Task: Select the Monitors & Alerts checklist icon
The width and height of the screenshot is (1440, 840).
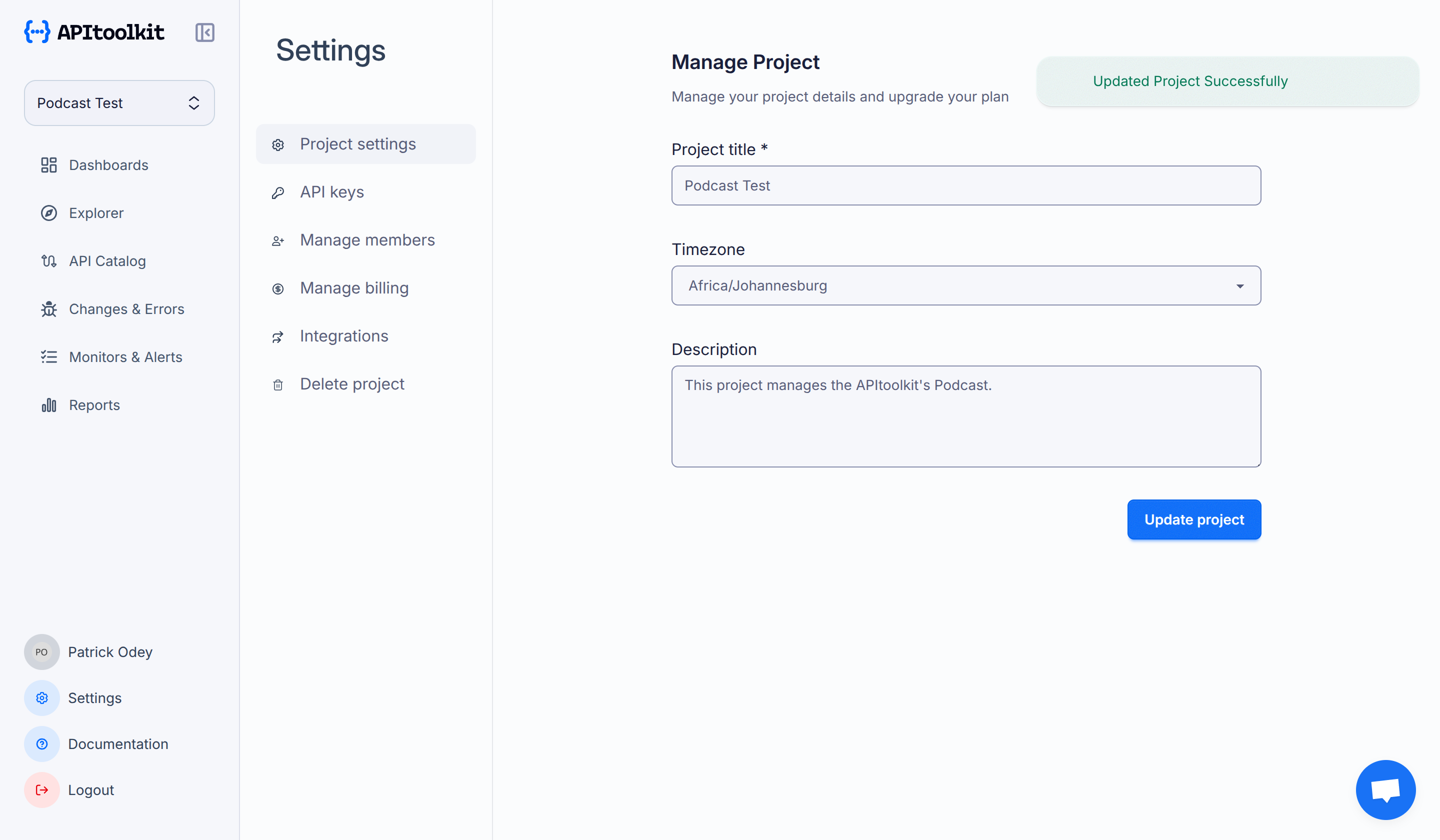Action: (48, 356)
